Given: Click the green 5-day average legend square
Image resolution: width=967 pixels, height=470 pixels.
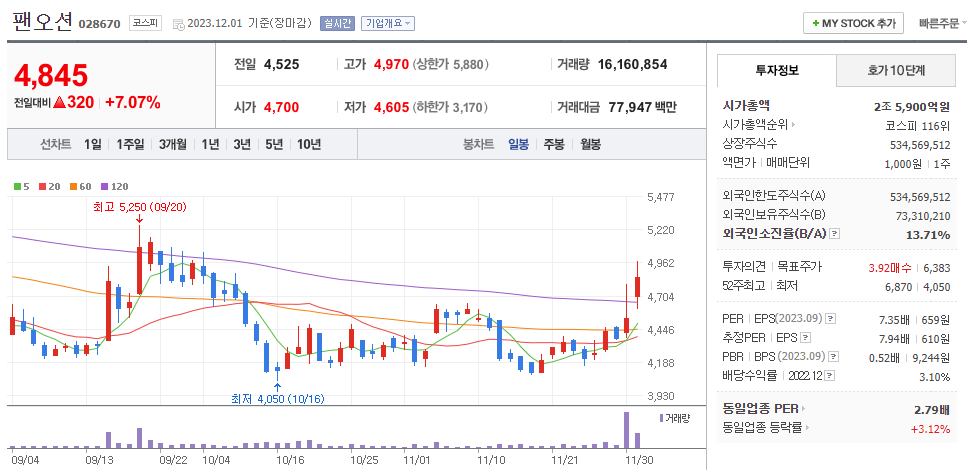Looking at the screenshot, I should 17,186.
